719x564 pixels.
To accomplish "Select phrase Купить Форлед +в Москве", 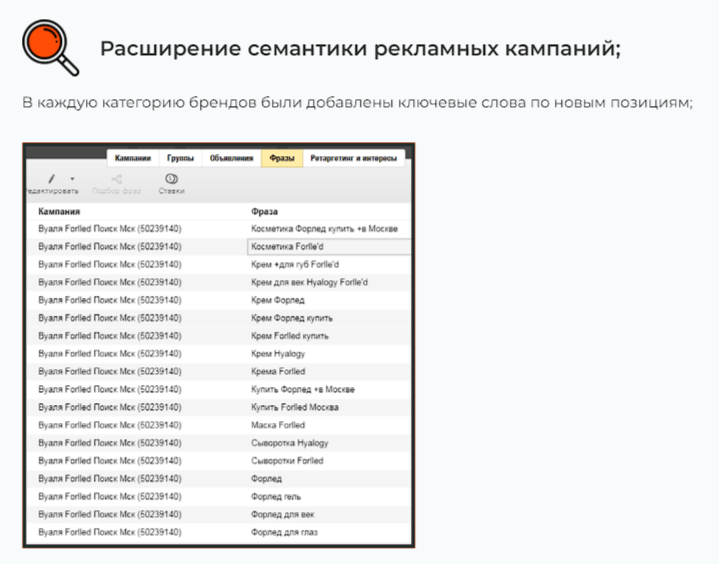I will coord(303,389).
